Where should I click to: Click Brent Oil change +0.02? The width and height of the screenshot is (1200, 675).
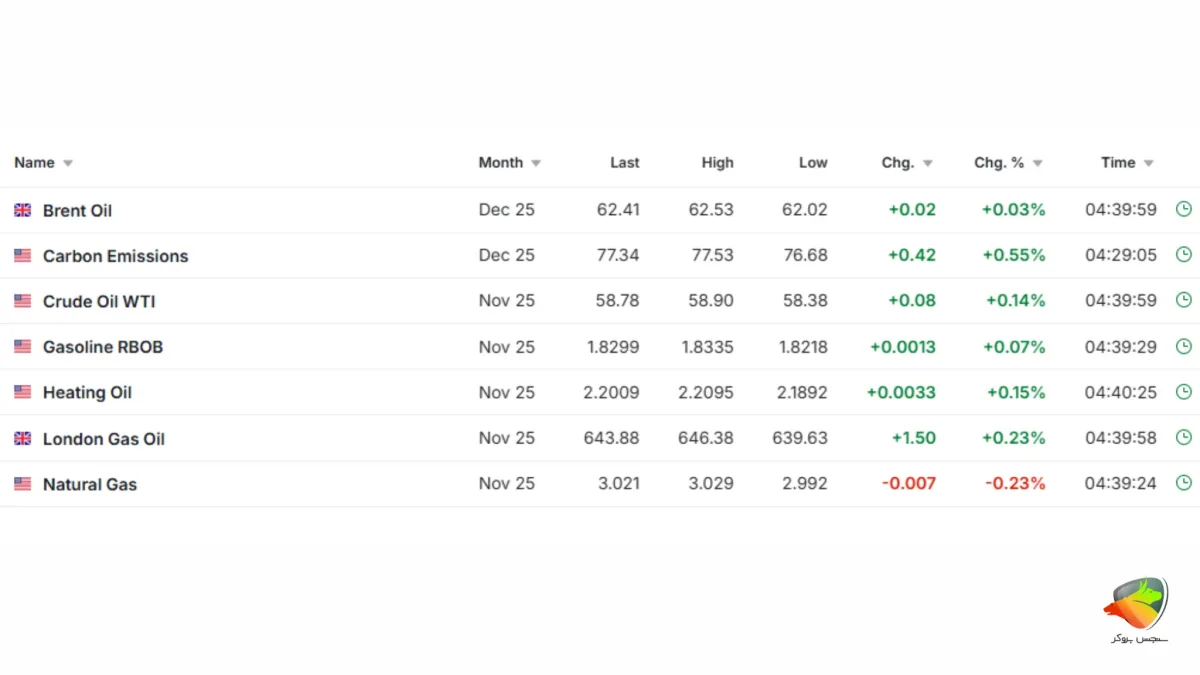coord(912,210)
